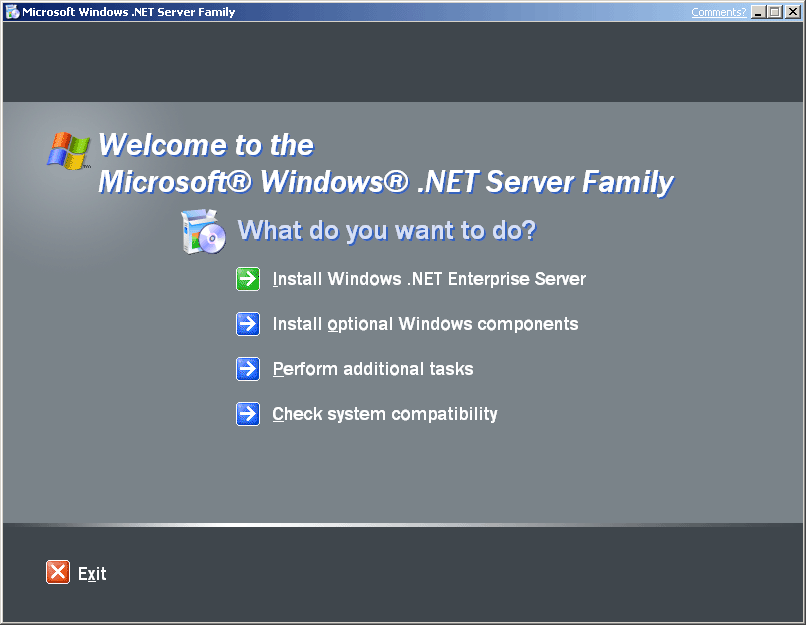Viewport: 806px width, 625px height.
Task: Click the title bar setup icon
Action: pos(12,12)
